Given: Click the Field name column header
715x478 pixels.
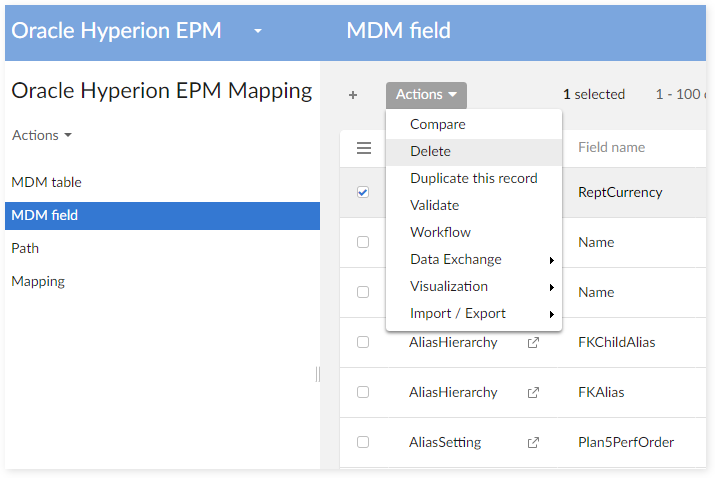Looking at the screenshot, I should click(611, 147).
